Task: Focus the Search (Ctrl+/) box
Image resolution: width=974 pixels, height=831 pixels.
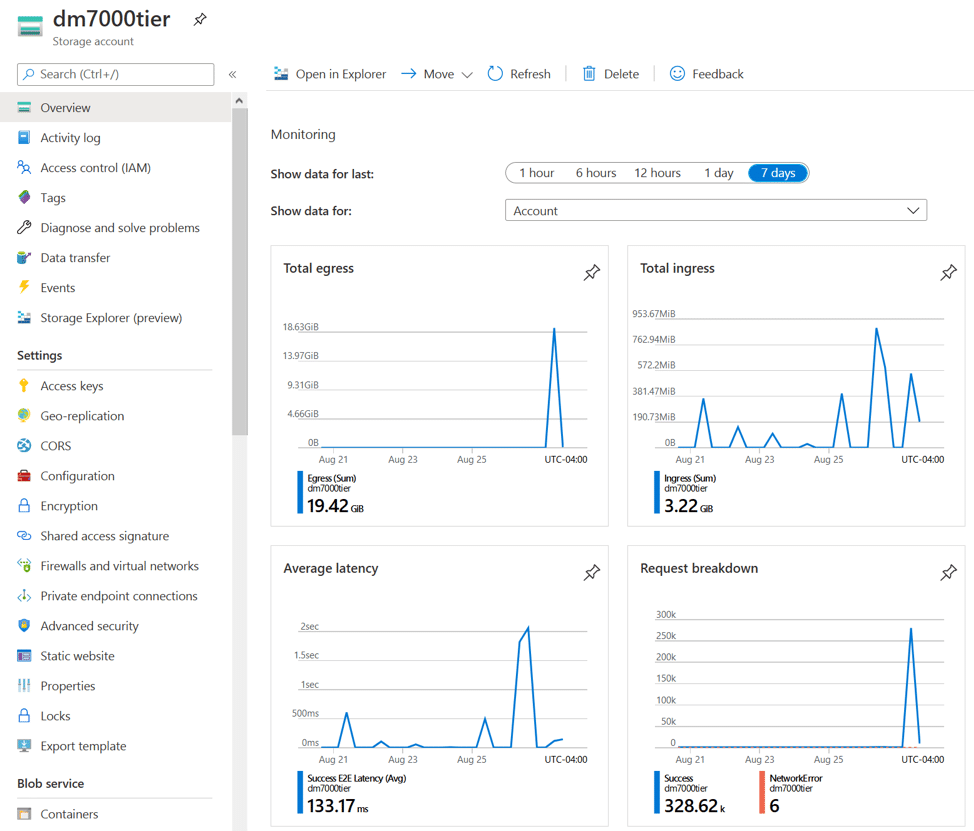Action: coord(116,75)
